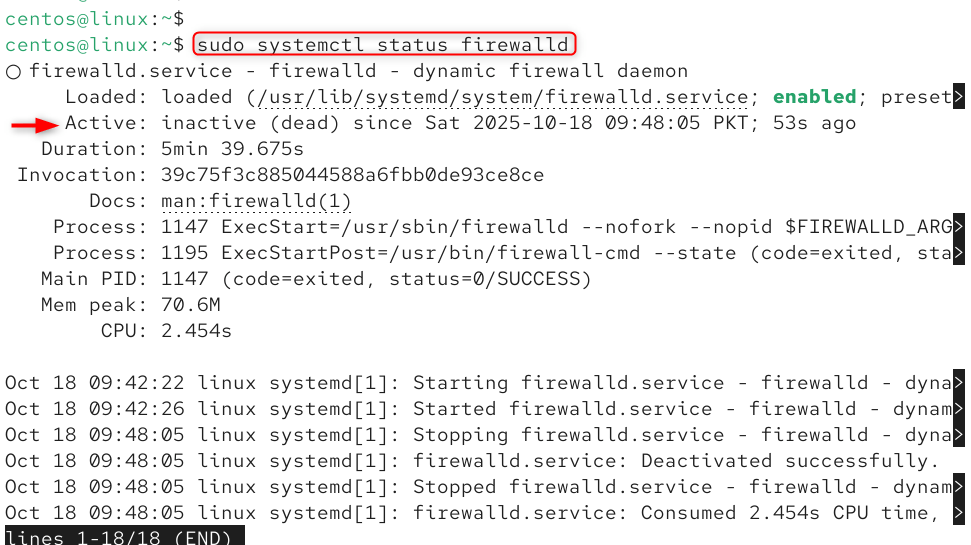
Task: Click the hollow status circle beside firewalld.service
Action: (x=13, y=71)
